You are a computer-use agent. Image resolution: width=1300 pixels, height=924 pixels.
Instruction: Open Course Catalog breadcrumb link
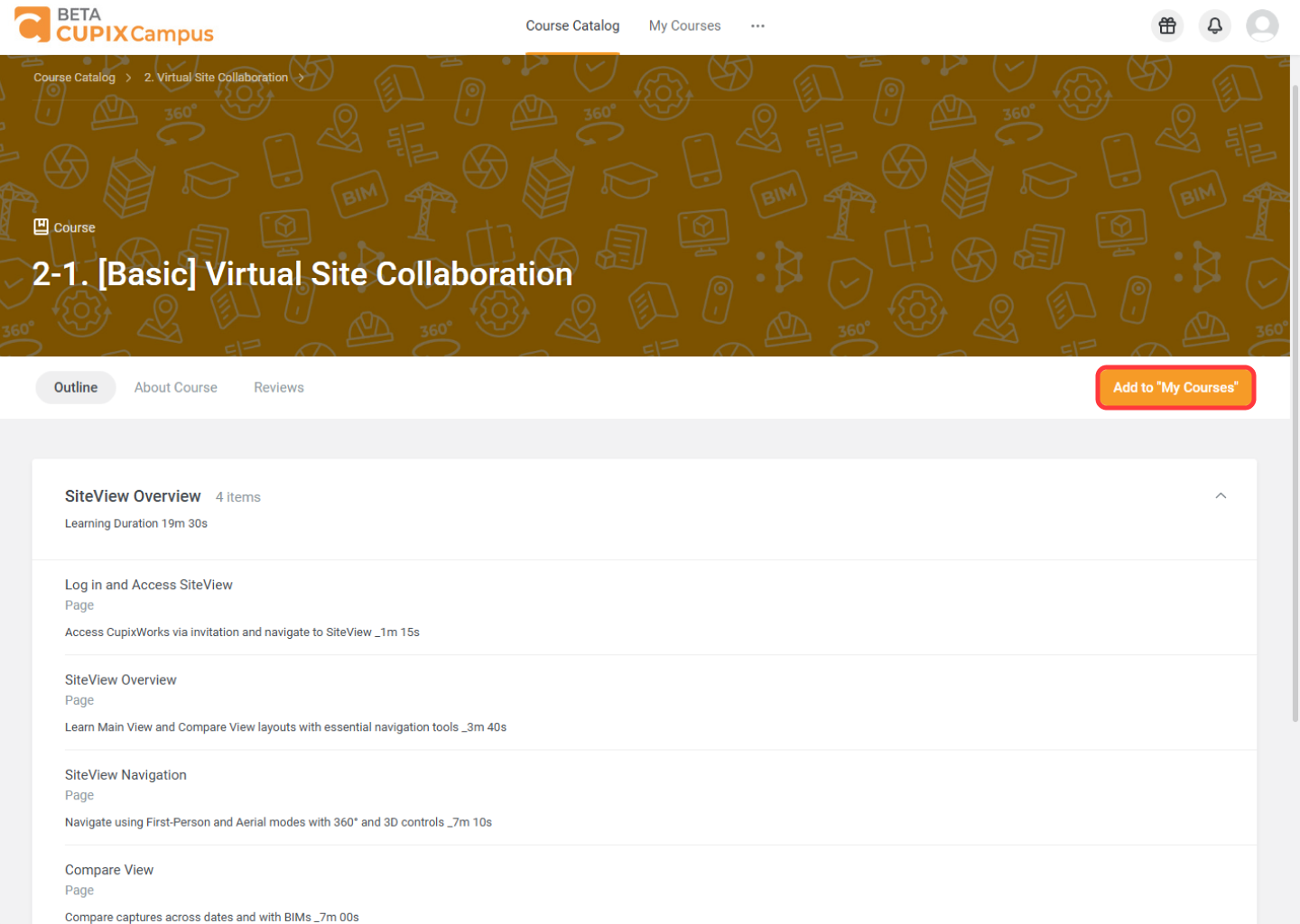[74, 78]
